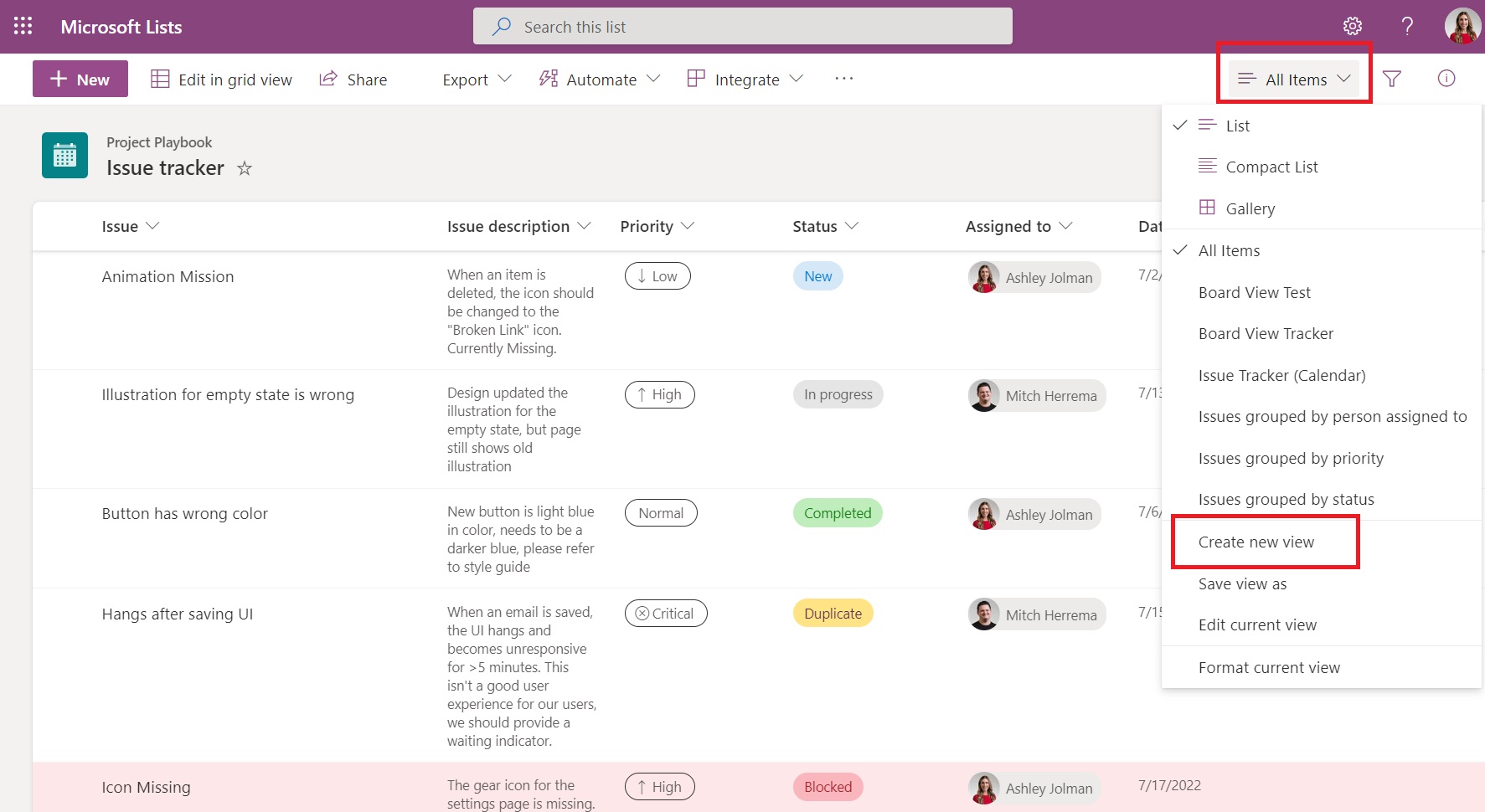Open Illustration for empty state is wrong
The image size is (1485, 812).
[228, 394]
